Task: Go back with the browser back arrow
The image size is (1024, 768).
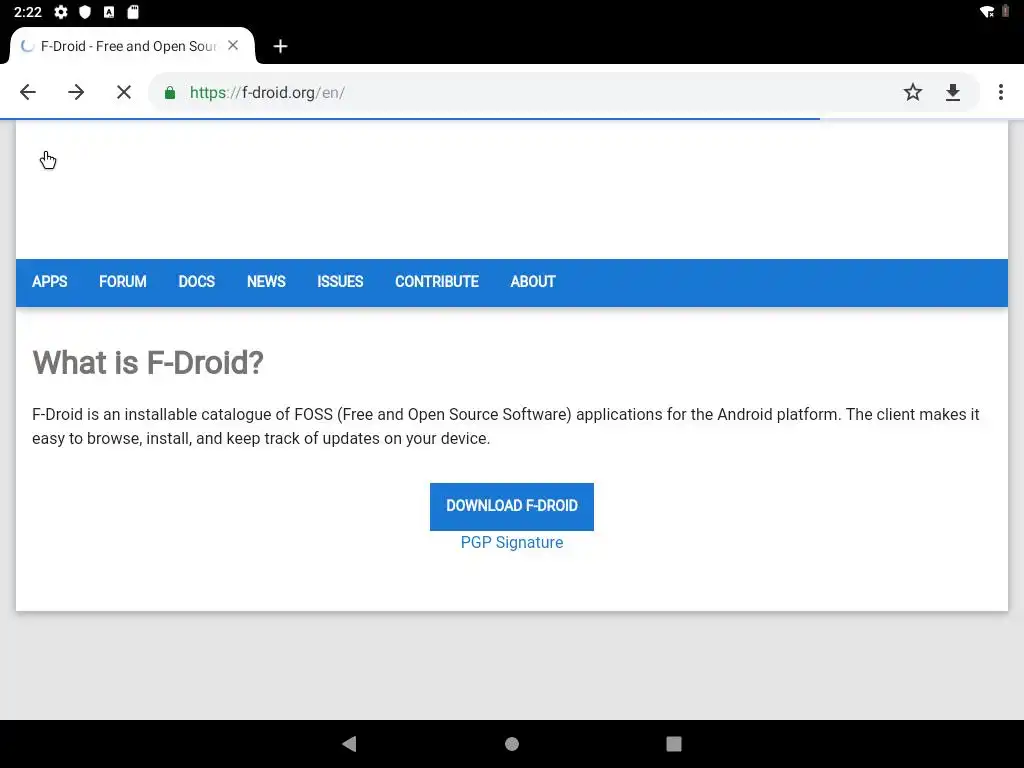Action: pos(28,92)
